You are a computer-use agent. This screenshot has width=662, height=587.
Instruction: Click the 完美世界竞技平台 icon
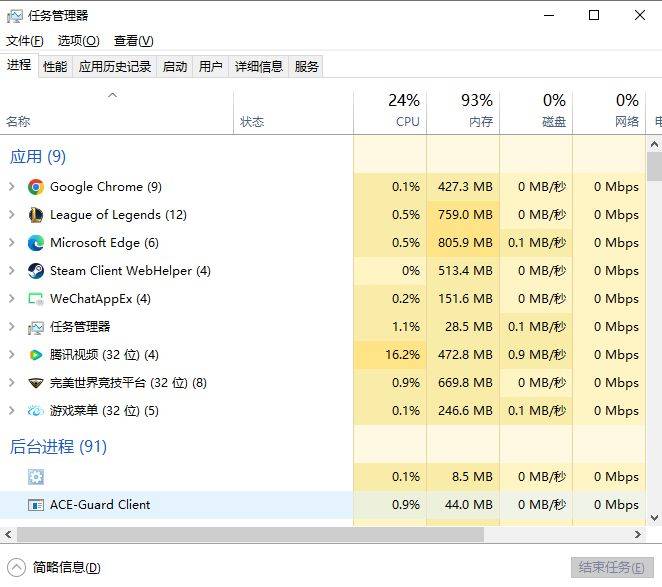36,383
